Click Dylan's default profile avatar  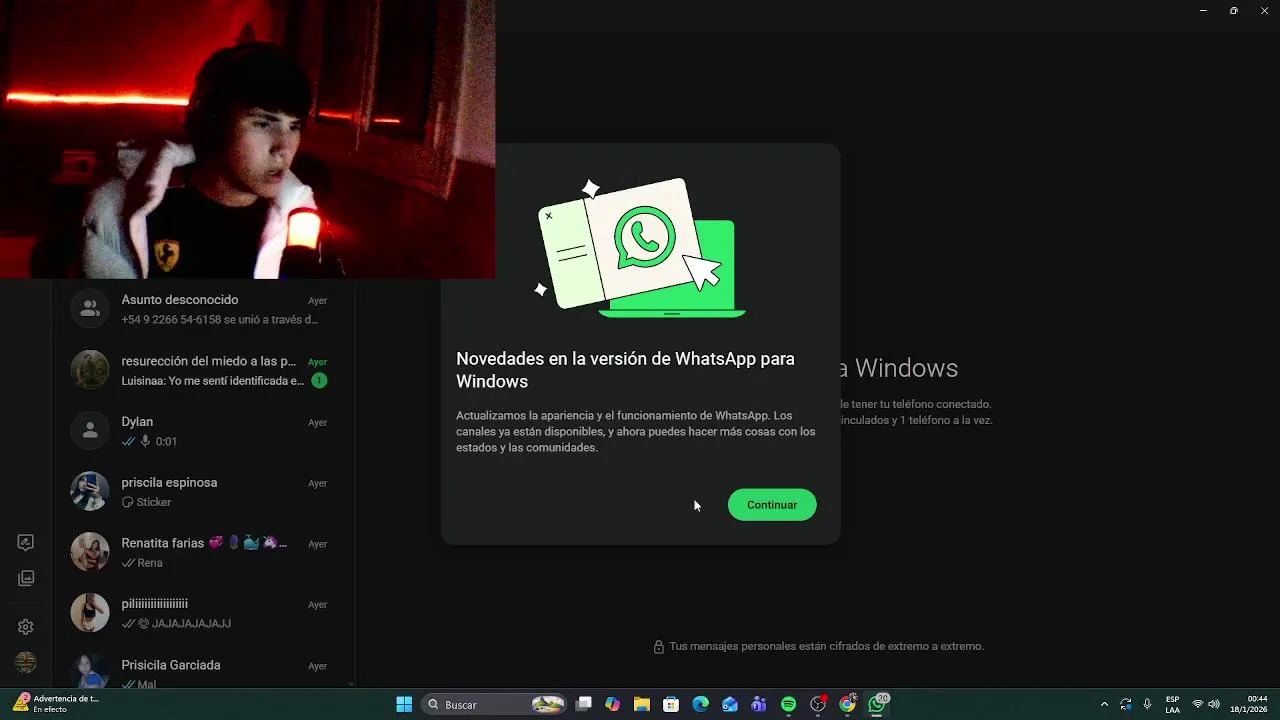[x=90, y=431]
